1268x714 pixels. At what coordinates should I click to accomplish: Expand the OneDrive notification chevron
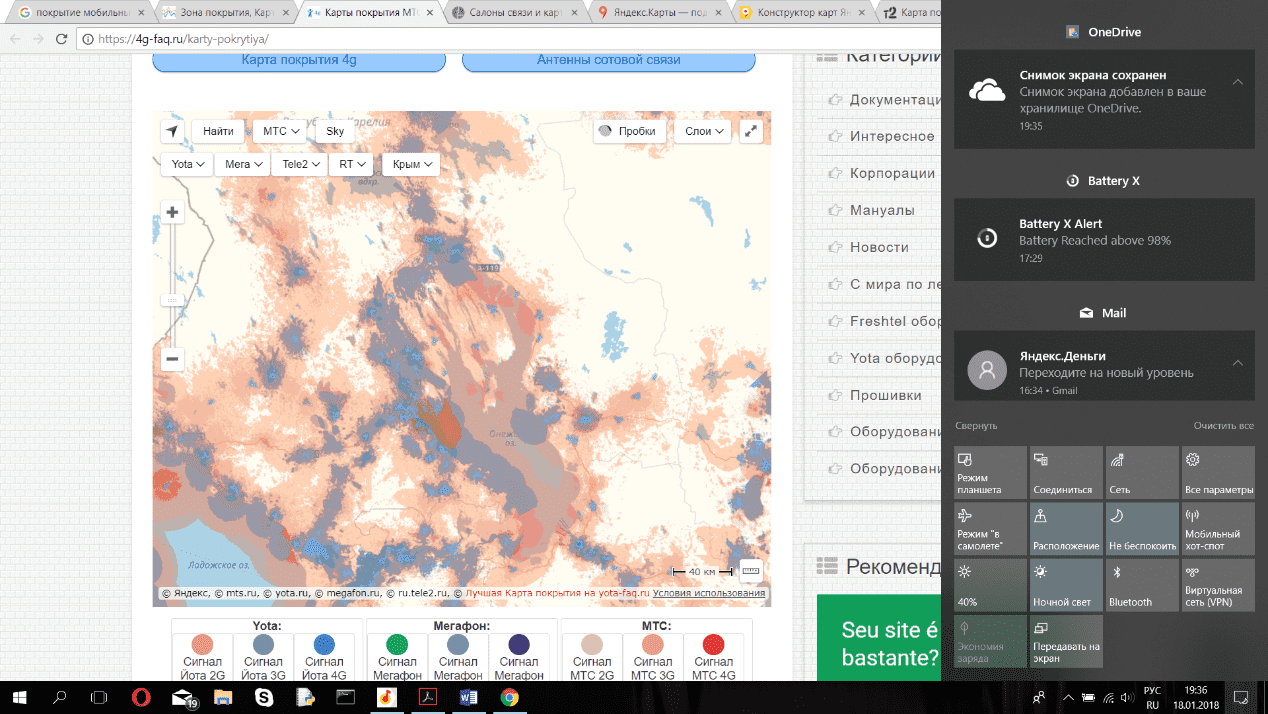[x=1238, y=81]
